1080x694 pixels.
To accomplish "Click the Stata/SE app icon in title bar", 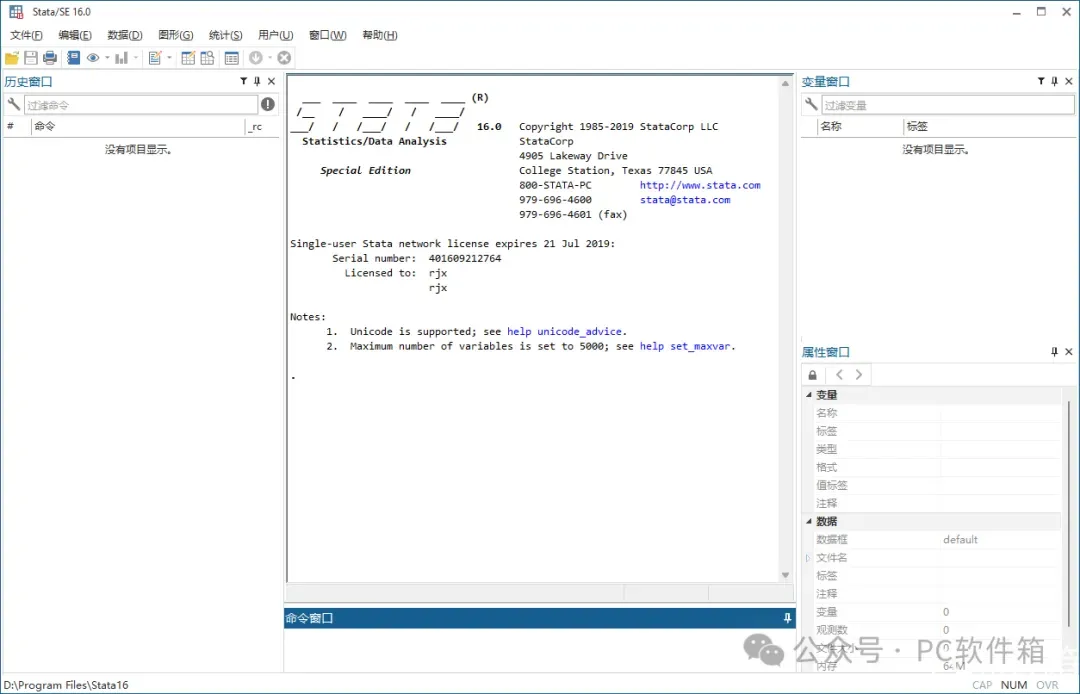I will 16,12.
